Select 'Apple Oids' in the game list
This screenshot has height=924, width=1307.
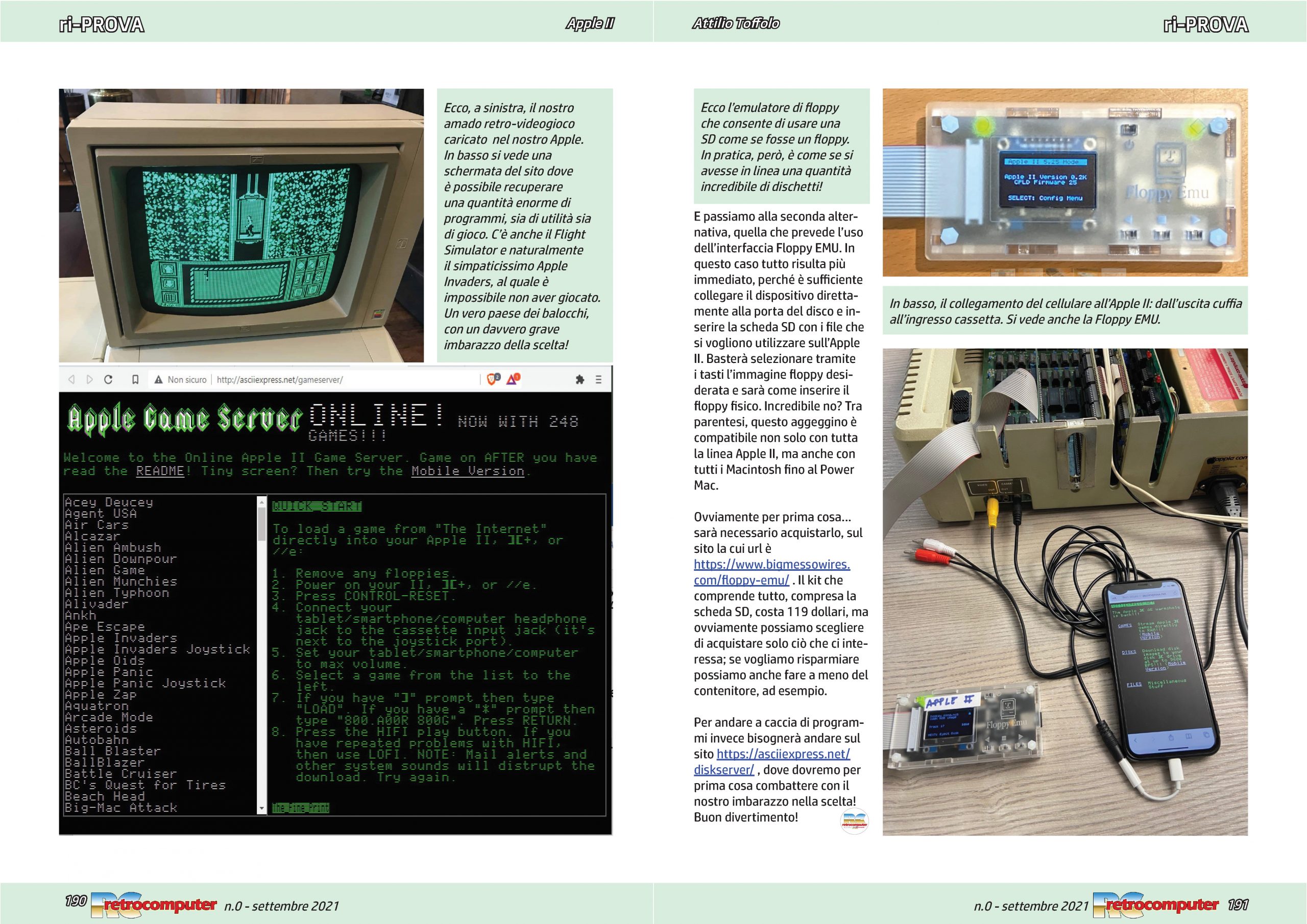pyautogui.click(x=105, y=661)
